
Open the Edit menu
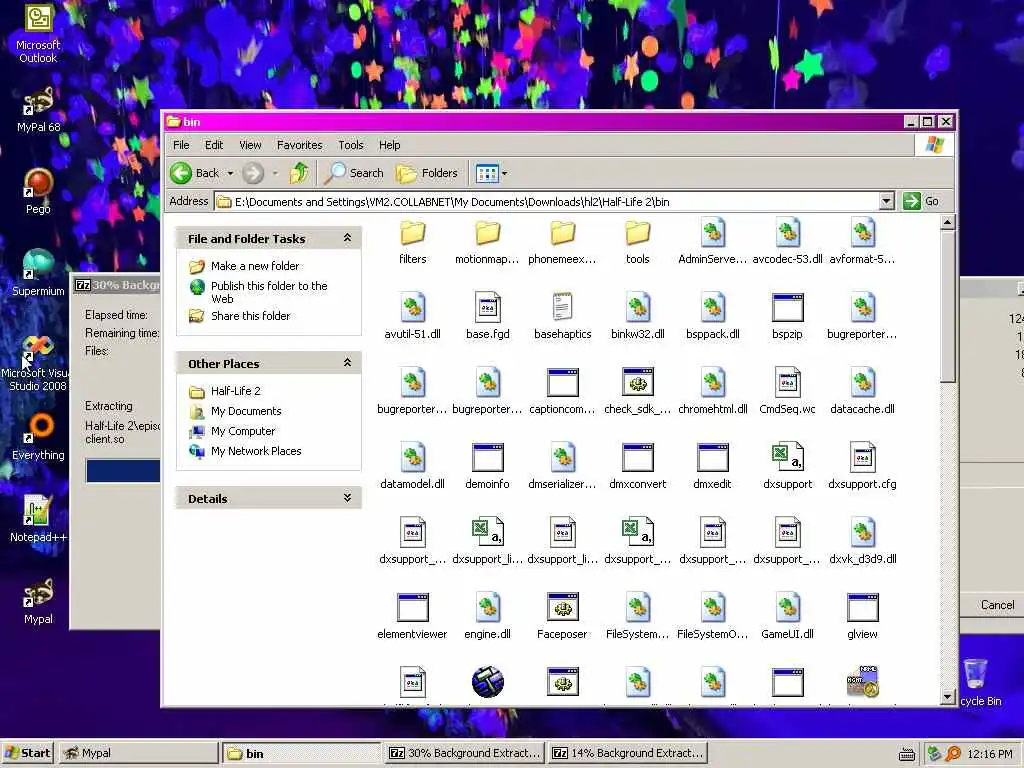[x=214, y=145]
